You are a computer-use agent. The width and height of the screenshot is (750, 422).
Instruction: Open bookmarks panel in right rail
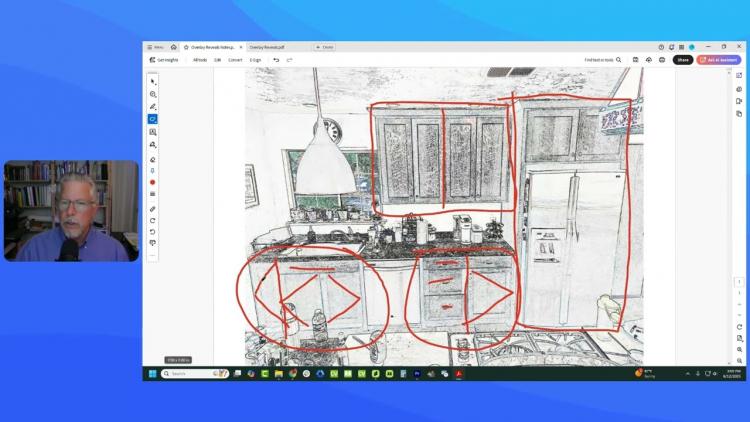point(739,101)
